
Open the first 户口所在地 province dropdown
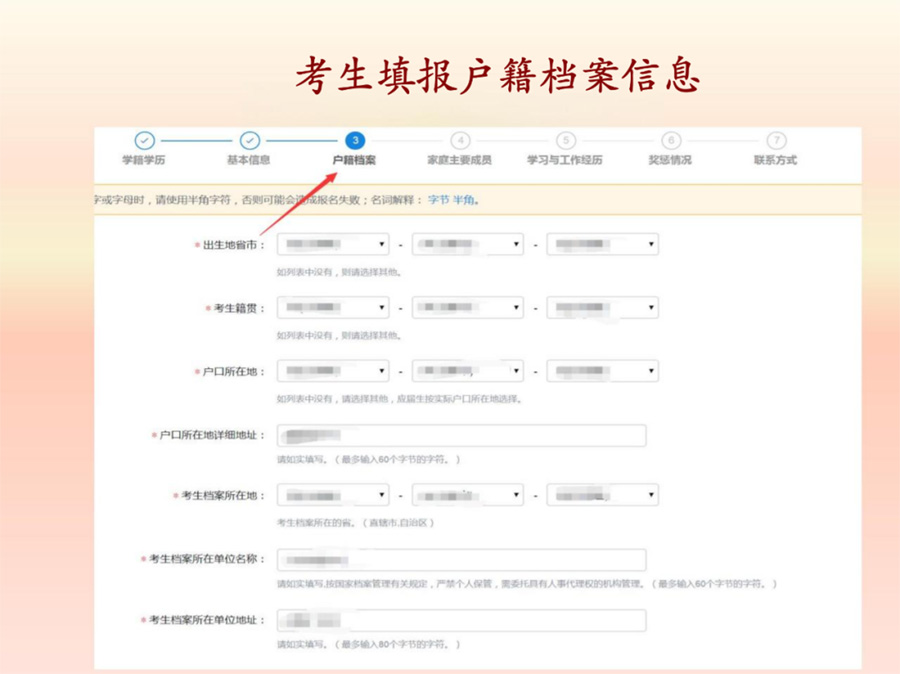coord(333,371)
